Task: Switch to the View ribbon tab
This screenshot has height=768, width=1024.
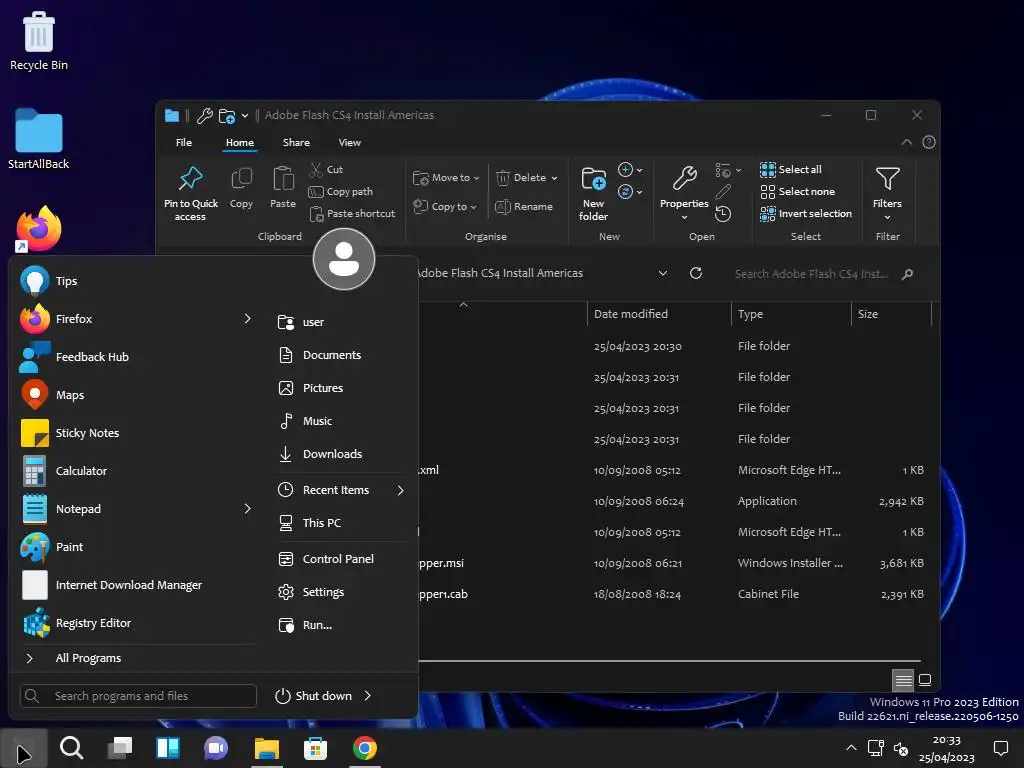Action: point(349,142)
